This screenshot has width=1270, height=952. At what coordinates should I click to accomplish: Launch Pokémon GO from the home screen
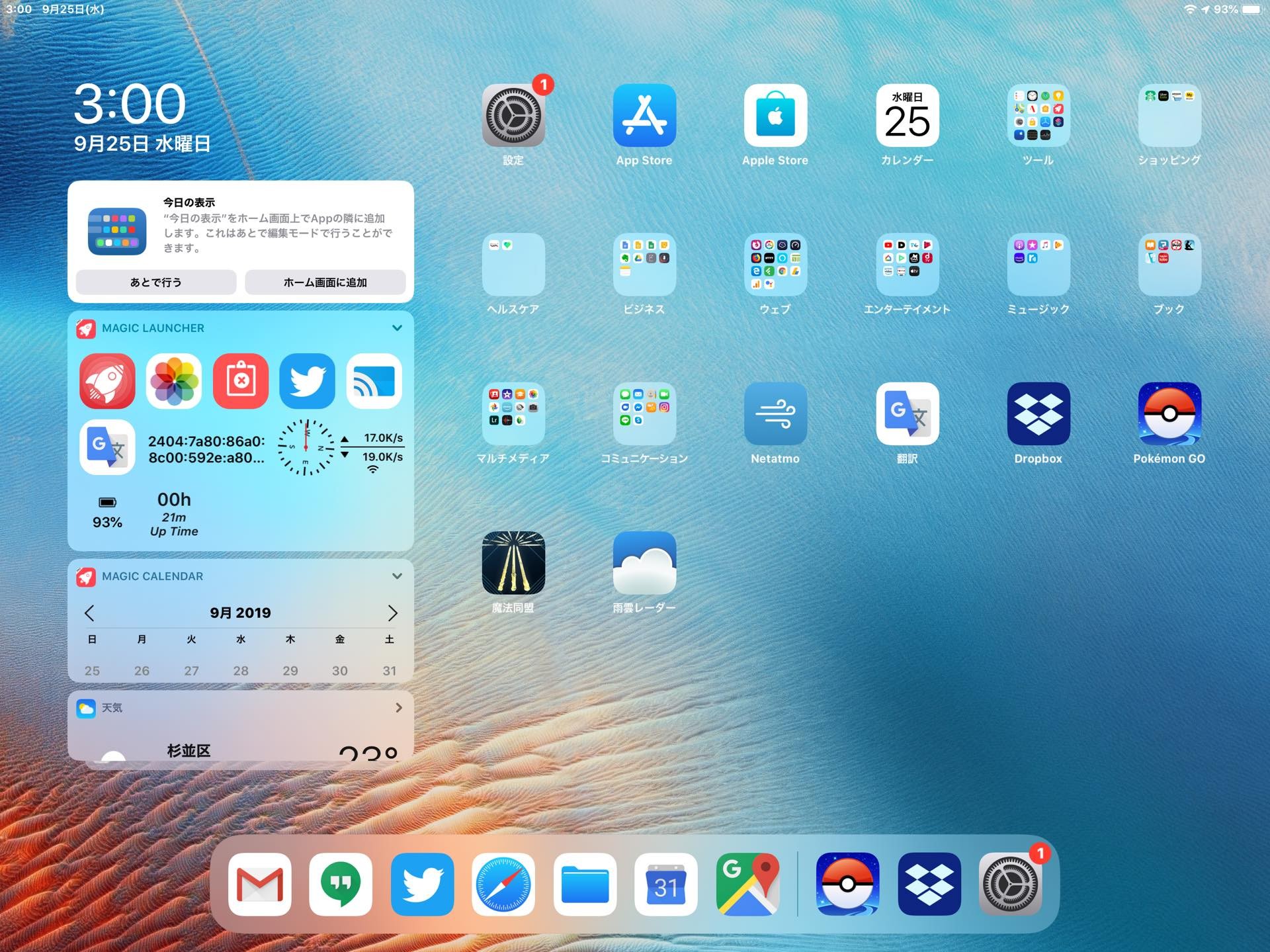1169,414
